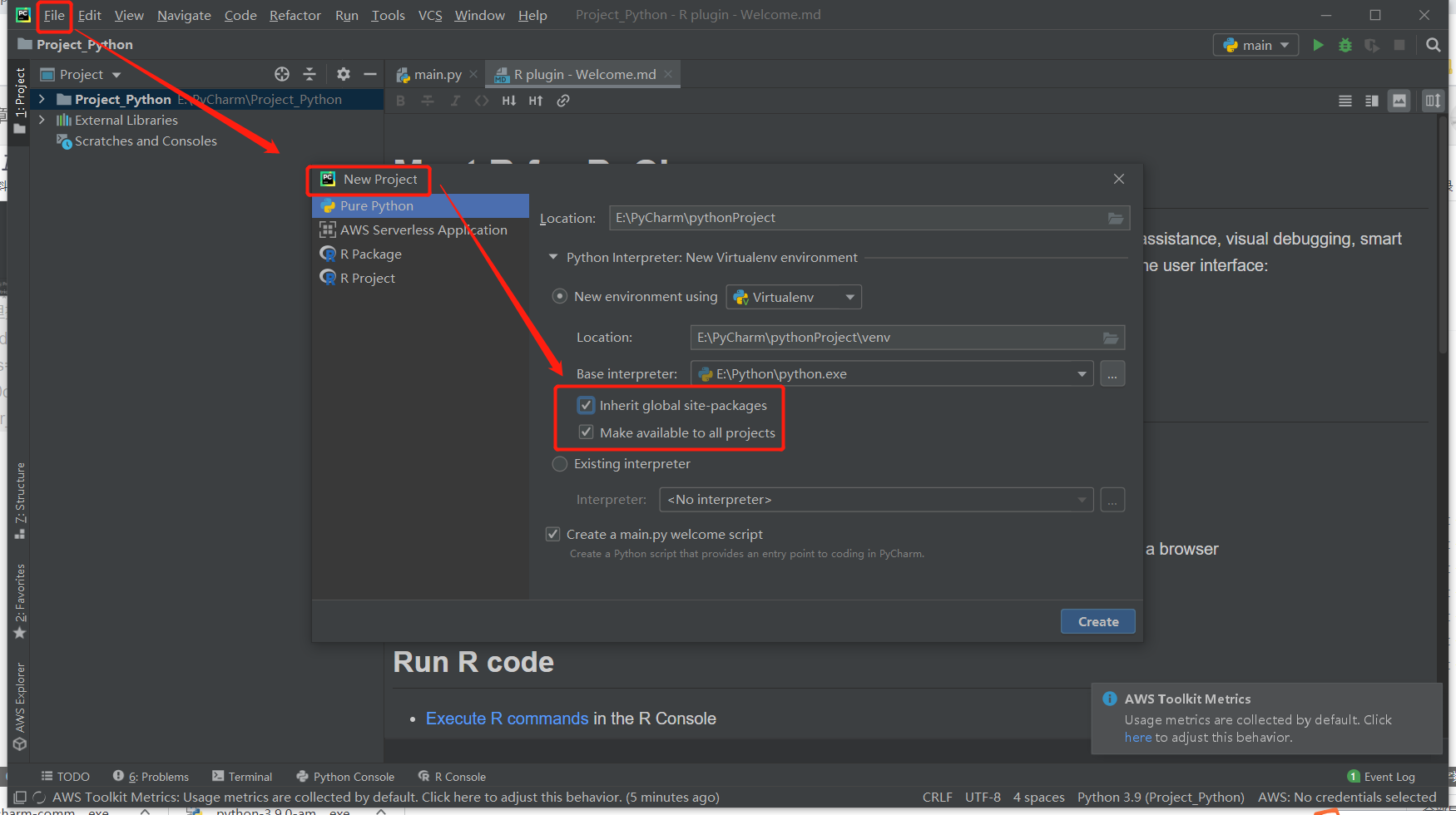
Task: Collapse Python Interpreter section triangle
Action: point(553,257)
